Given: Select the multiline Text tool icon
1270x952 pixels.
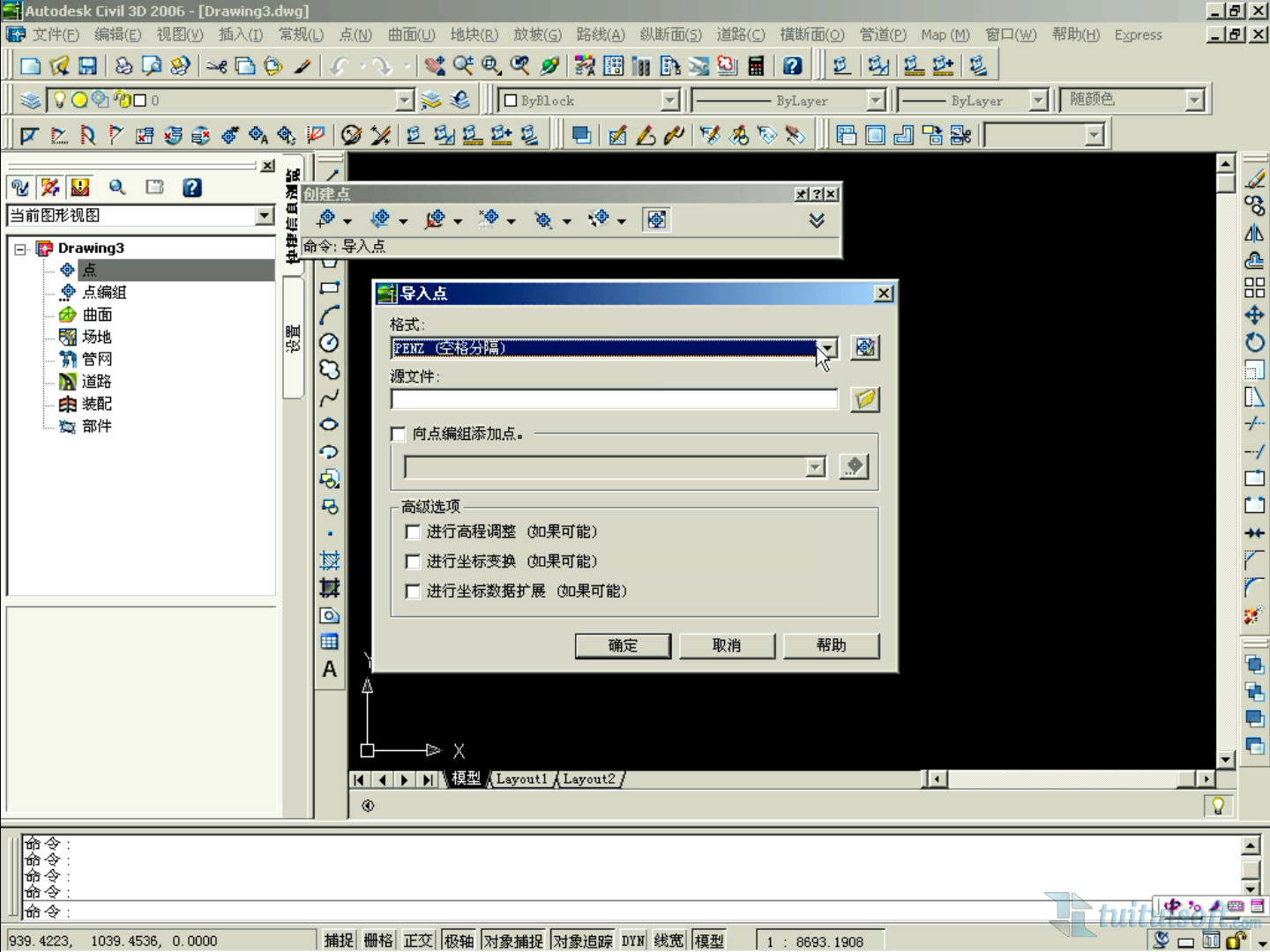Looking at the screenshot, I should click(x=329, y=670).
